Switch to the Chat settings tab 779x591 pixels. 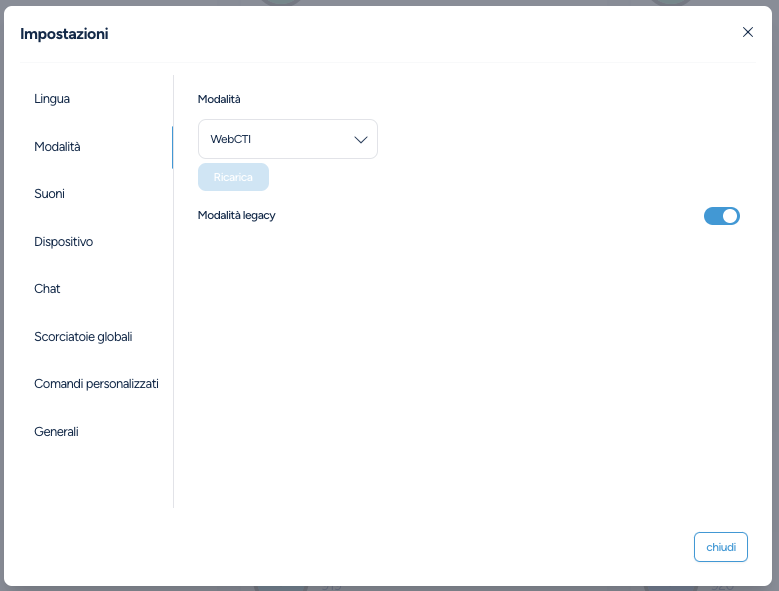[x=47, y=288]
